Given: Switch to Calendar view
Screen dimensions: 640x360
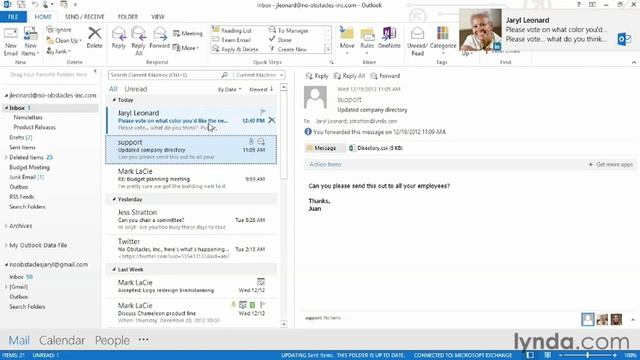Looking at the screenshot, I should [62, 340].
